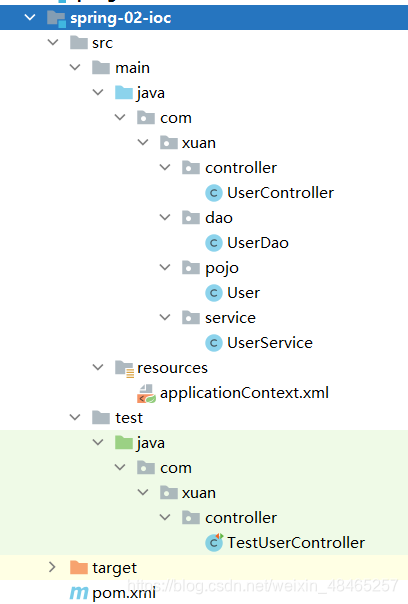Click the resources root folder icon
Viewport: 408px width, 604px height.
click(x=124, y=368)
